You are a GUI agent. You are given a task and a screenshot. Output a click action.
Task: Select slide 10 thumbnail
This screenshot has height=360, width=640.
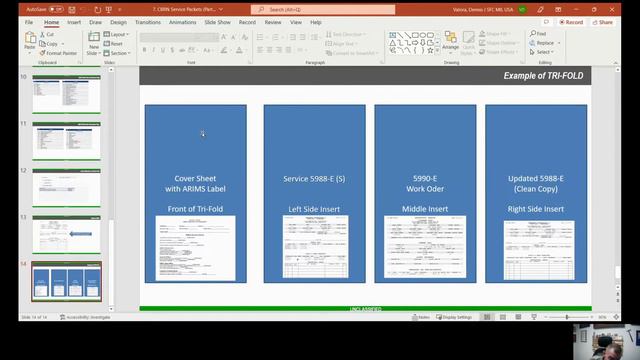(x=66, y=94)
